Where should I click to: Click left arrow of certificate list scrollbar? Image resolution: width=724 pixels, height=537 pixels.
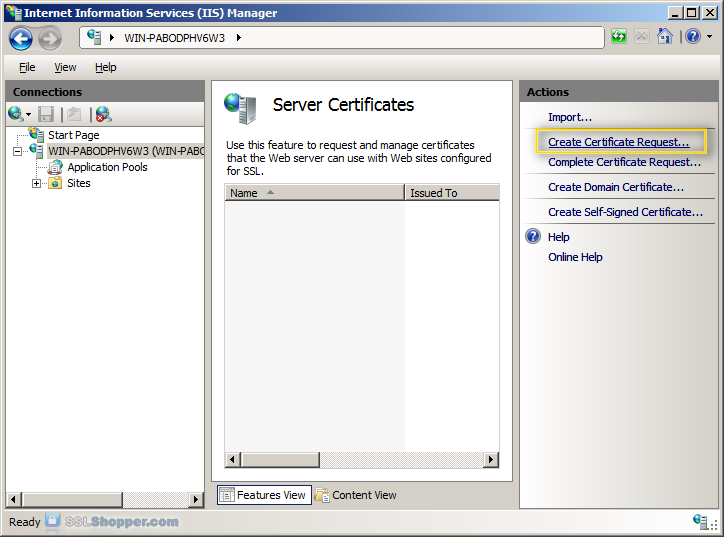click(232, 459)
